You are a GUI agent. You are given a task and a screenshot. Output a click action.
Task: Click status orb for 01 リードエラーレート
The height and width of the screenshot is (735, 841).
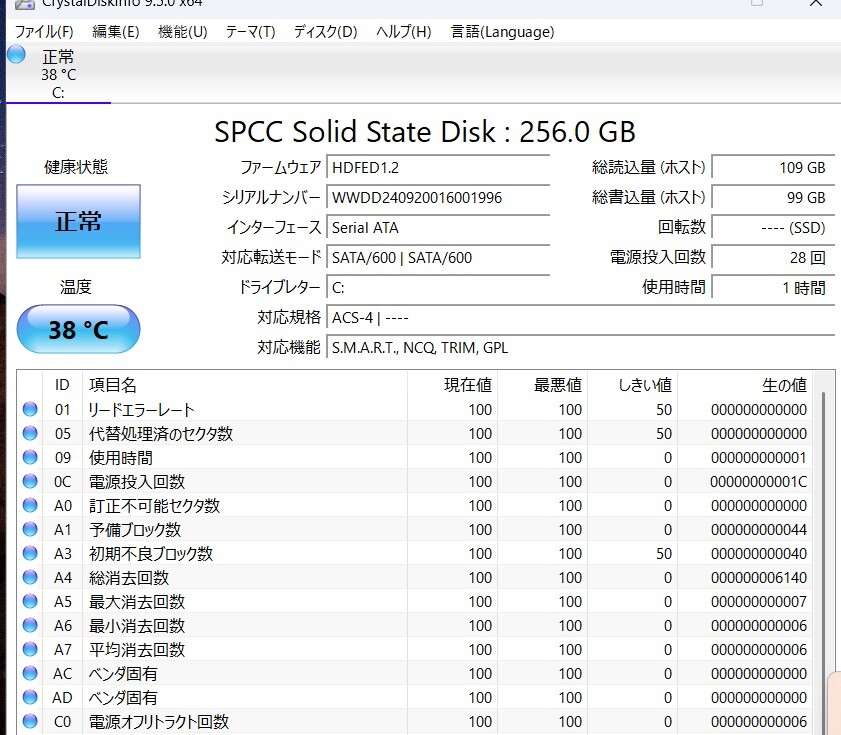click(30, 409)
